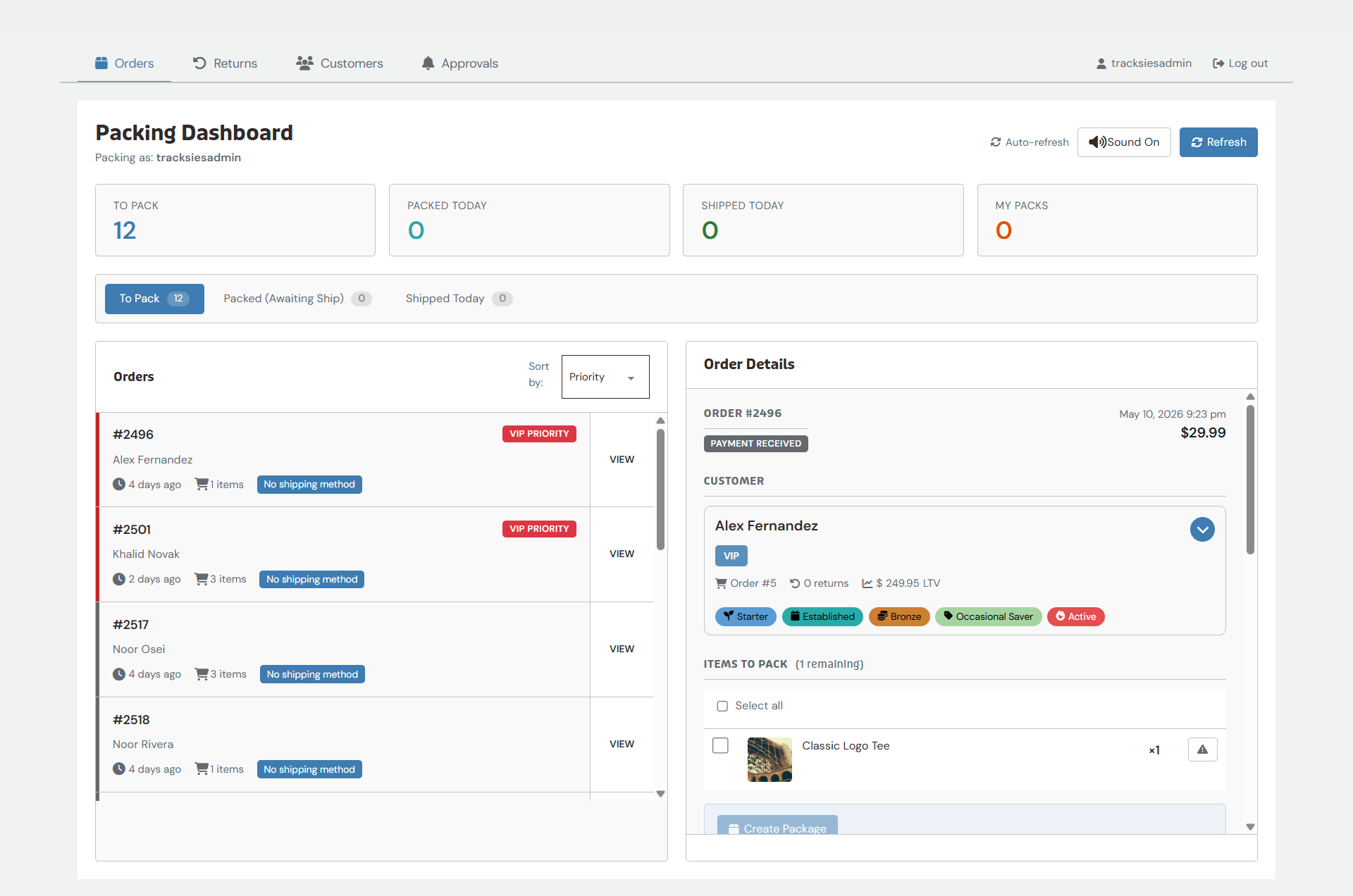Open the Sort by Priority dropdown
This screenshot has width=1353, height=896.
tap(605, 377)
